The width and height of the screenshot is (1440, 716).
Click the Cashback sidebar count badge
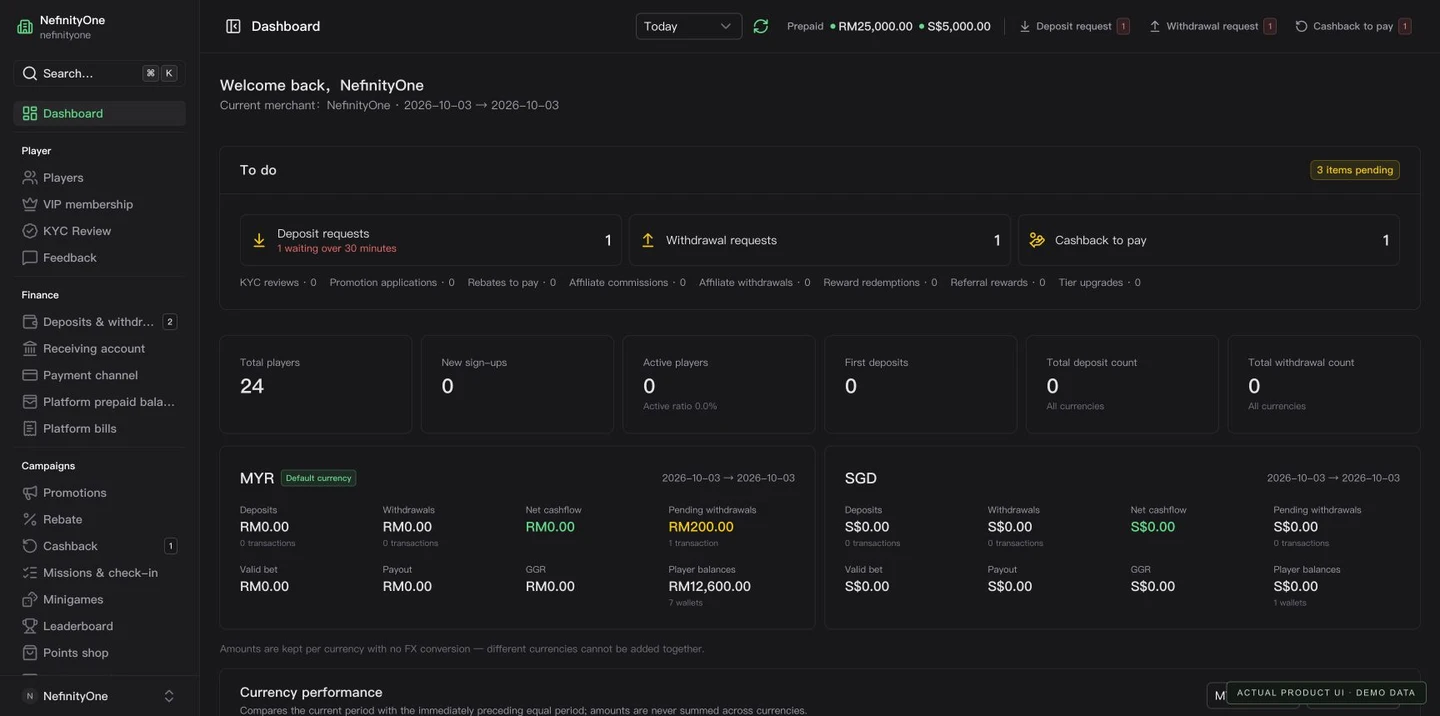point(170,546)
